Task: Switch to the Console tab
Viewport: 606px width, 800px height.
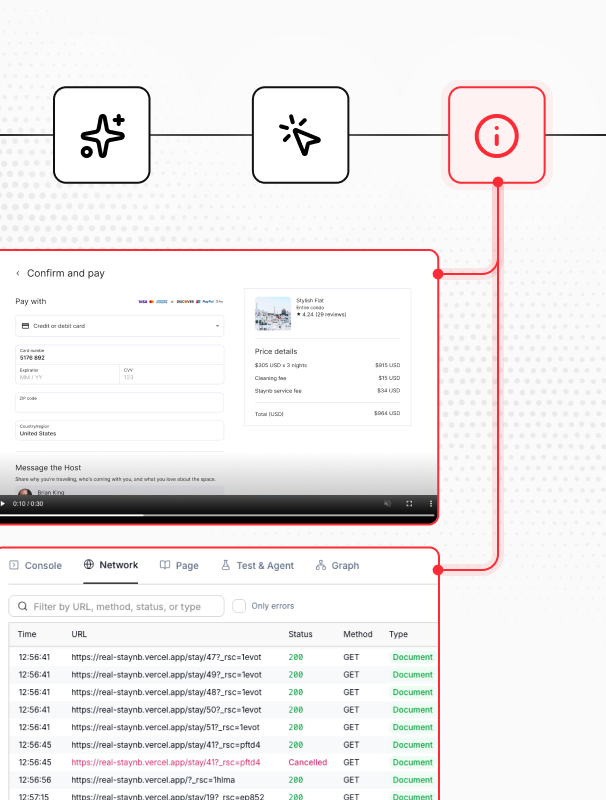Action: click(36, 565)
